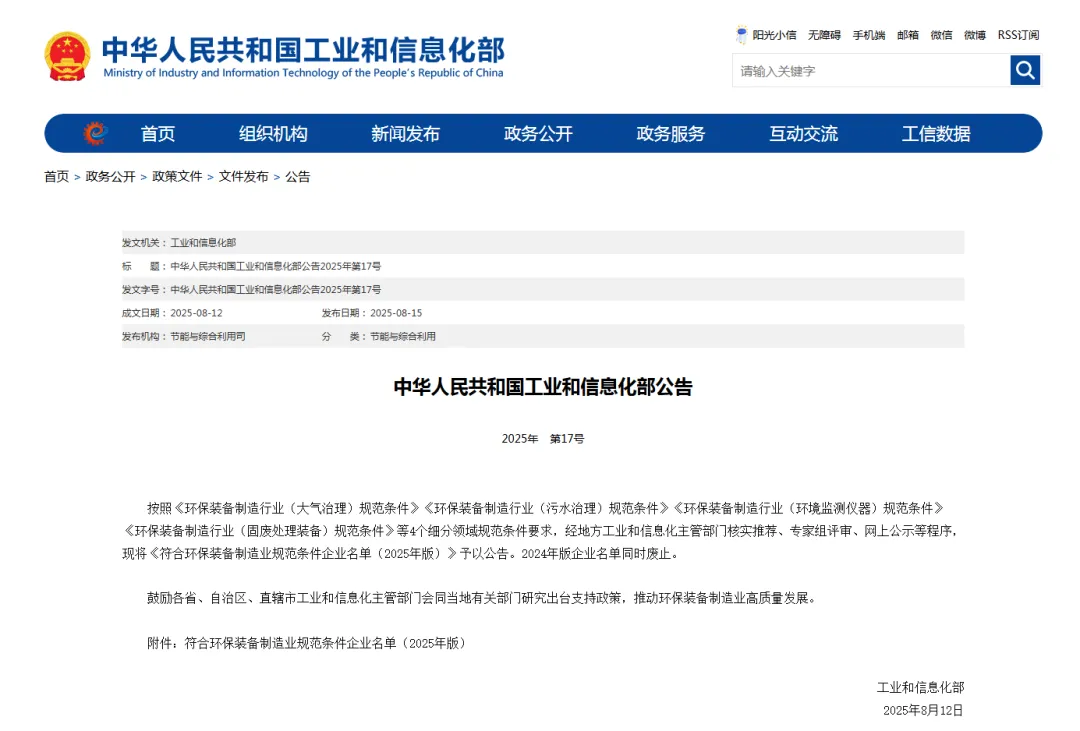Click the 发文机关 value 工业和信息化部
Viewport: 1080px width, 731px height.
(x=203, y=243)
